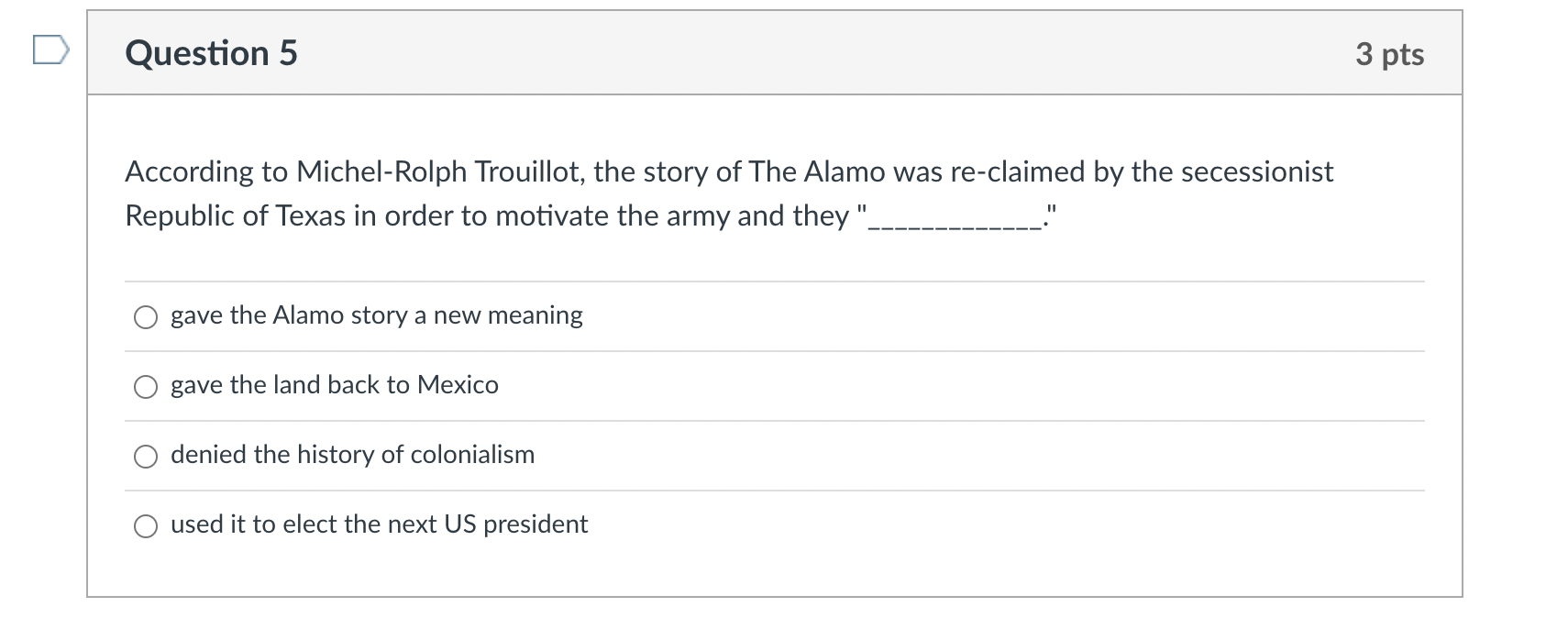The width and height of the screenshot is (1568, 640).
Task: Pick 'used it to elect the next US president'
Action: point(145,526)
